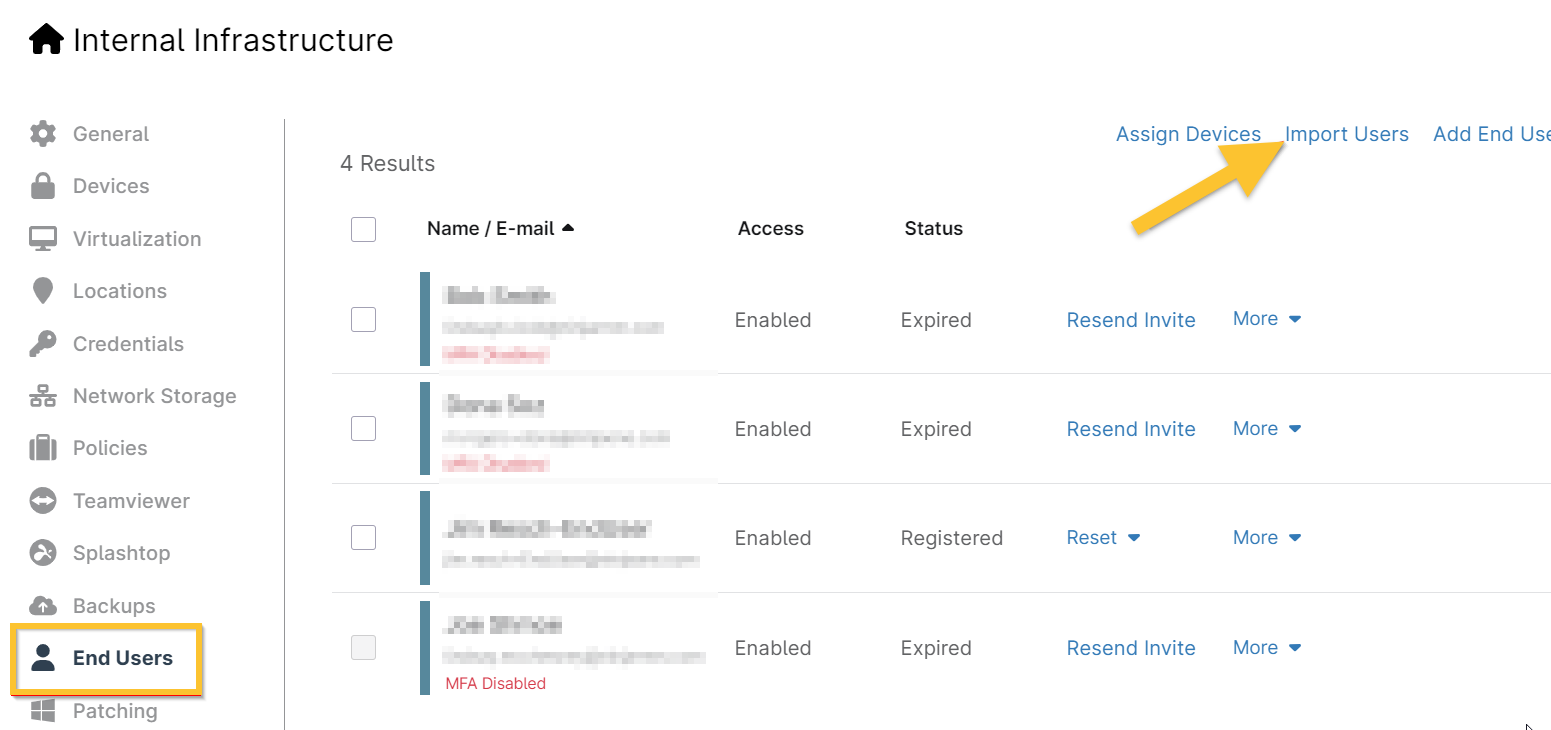Select the Virtualization monitor icon

click(43, 239)
